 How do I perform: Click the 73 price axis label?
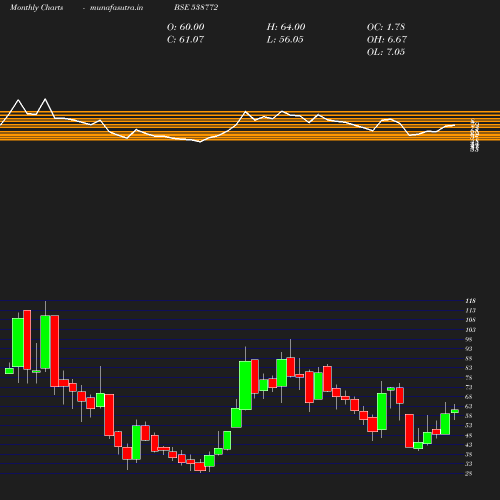[x=469, y=387]
